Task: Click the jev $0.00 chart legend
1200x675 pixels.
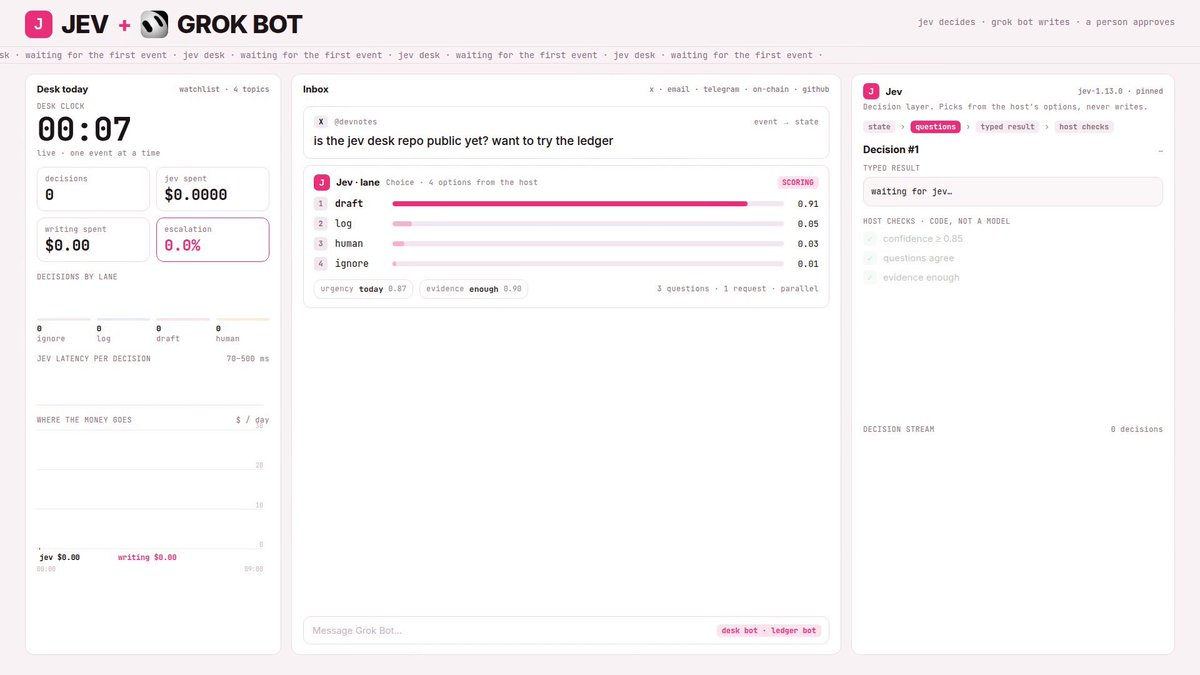Action: point(60,557)
